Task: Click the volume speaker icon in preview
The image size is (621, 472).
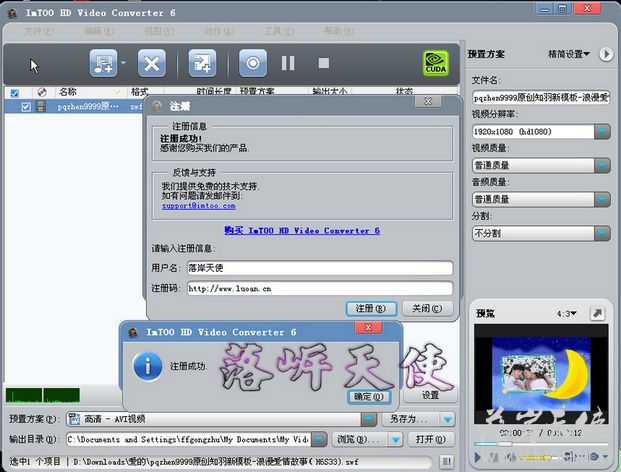Action: [511, 457]
